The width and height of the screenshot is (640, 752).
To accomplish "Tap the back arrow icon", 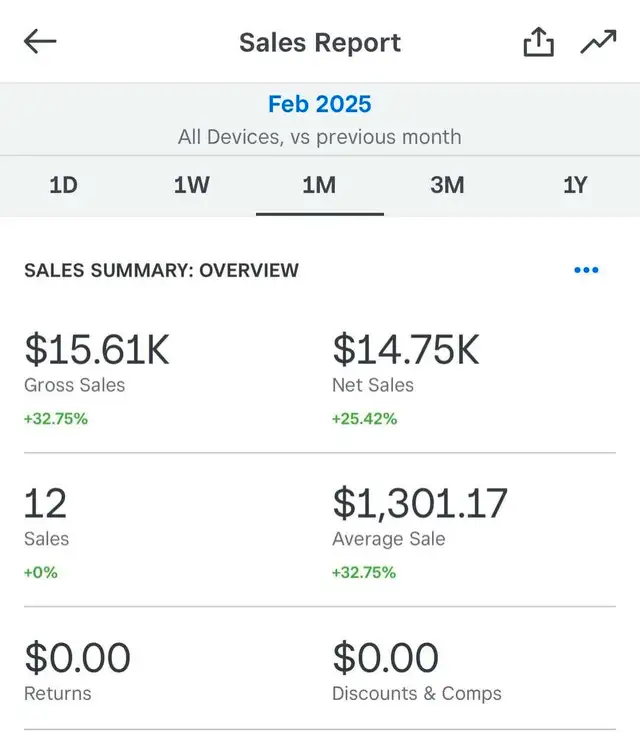I will pos(41,42).
